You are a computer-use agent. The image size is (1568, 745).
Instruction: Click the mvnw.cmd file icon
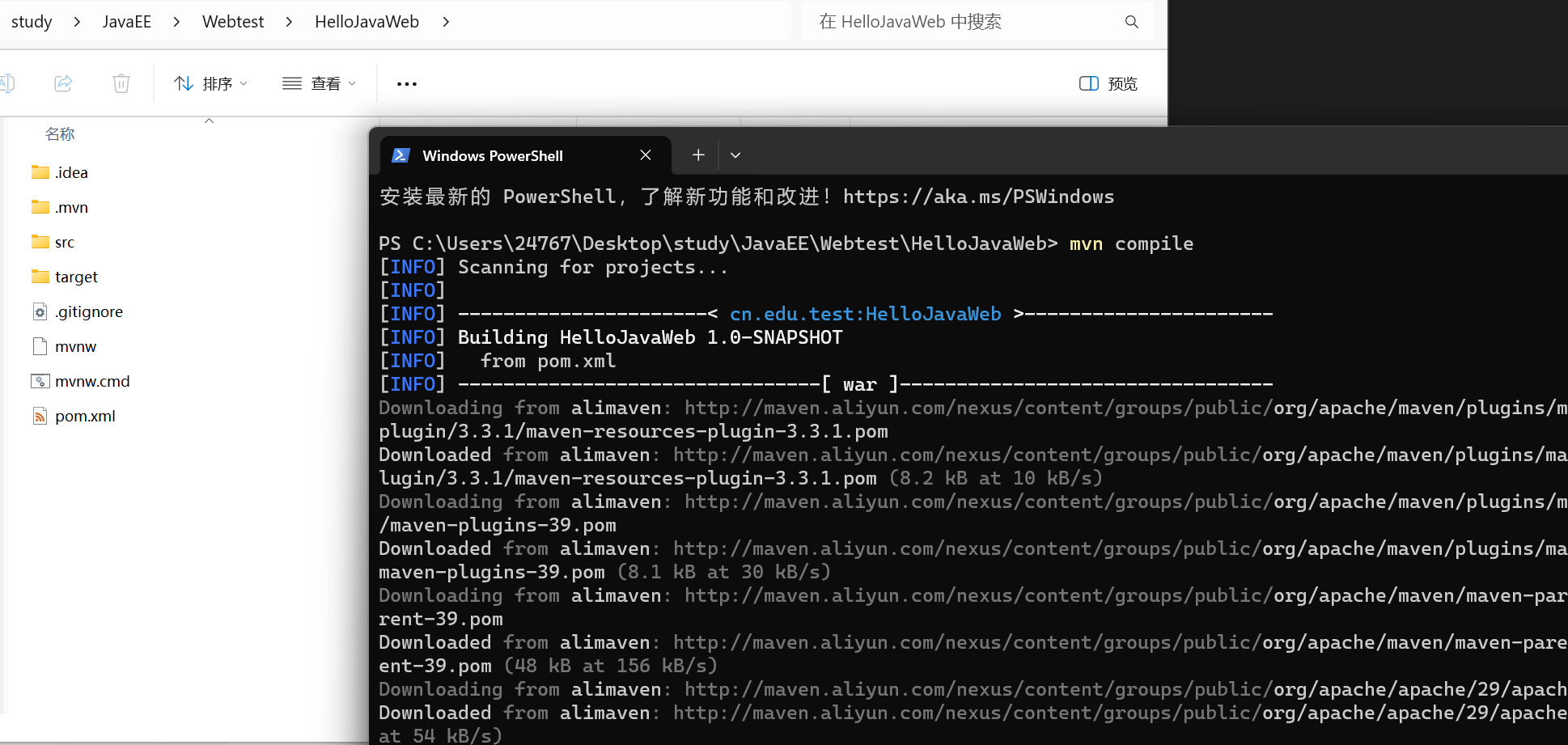pos(40,381)
